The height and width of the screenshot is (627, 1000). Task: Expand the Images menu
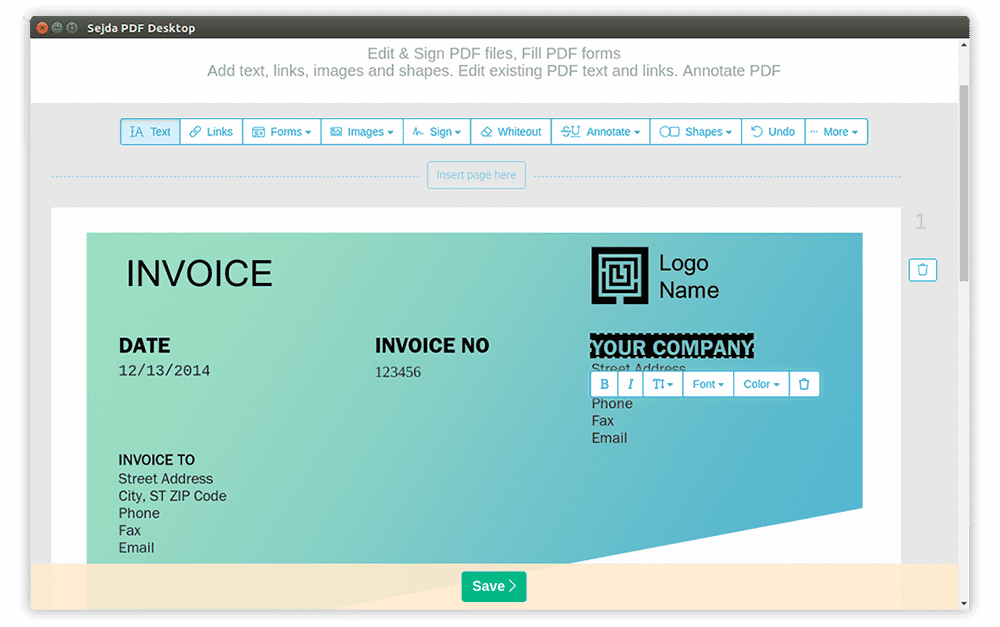pyautogui.click(x=362, y=131)
